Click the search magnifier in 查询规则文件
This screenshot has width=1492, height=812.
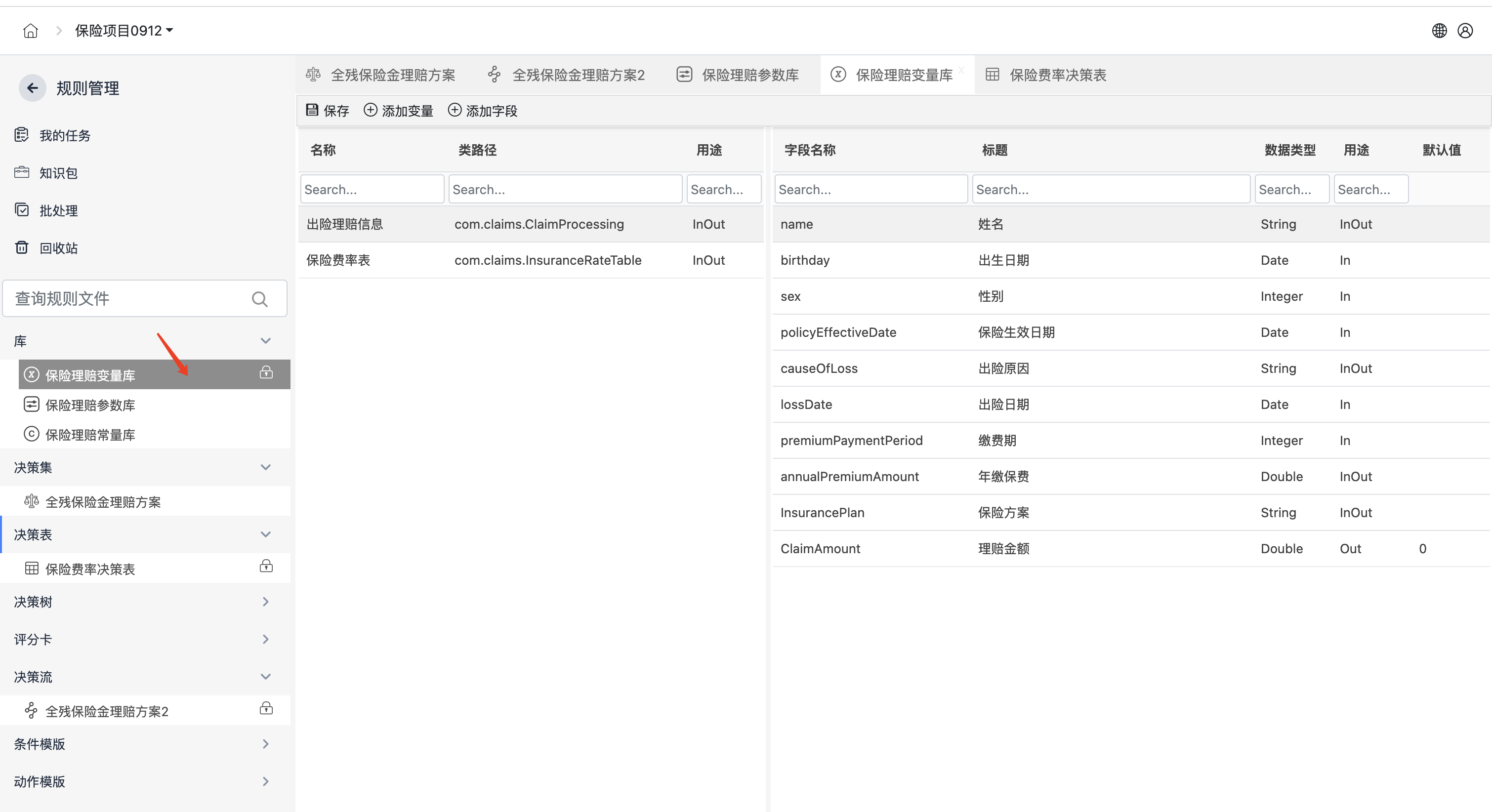259,299
